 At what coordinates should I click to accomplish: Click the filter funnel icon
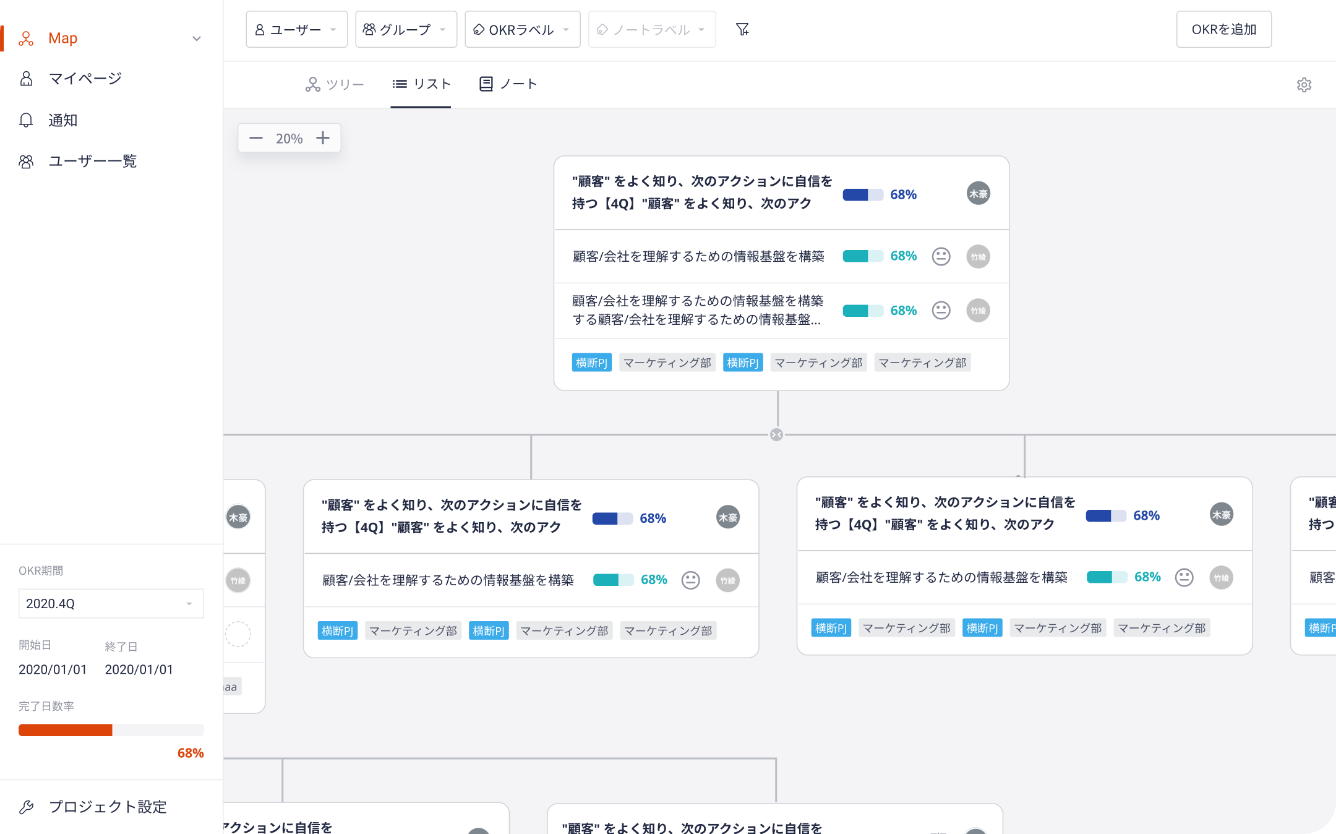[742, 29]
